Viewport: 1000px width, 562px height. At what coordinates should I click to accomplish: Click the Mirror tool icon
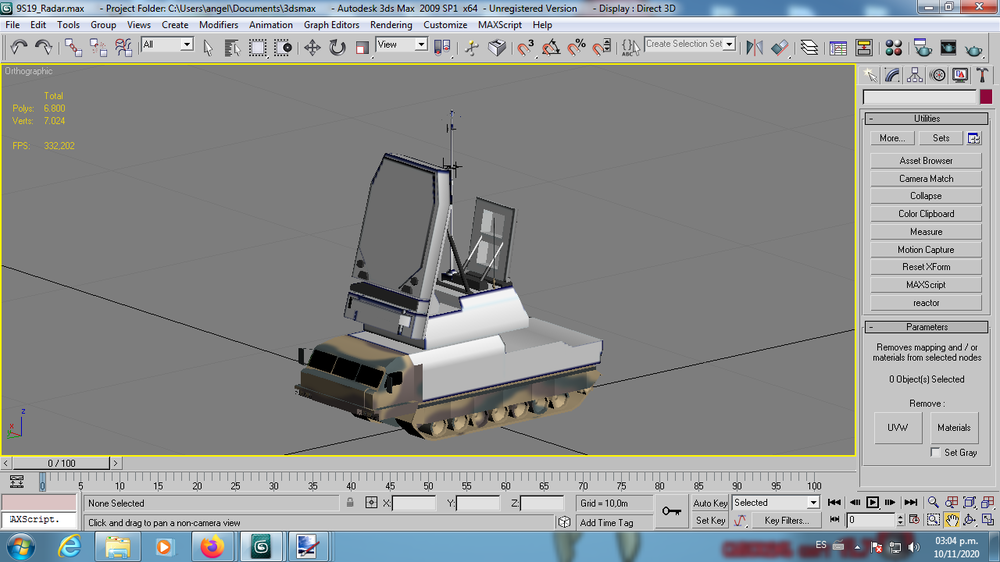tap(754, 48)
